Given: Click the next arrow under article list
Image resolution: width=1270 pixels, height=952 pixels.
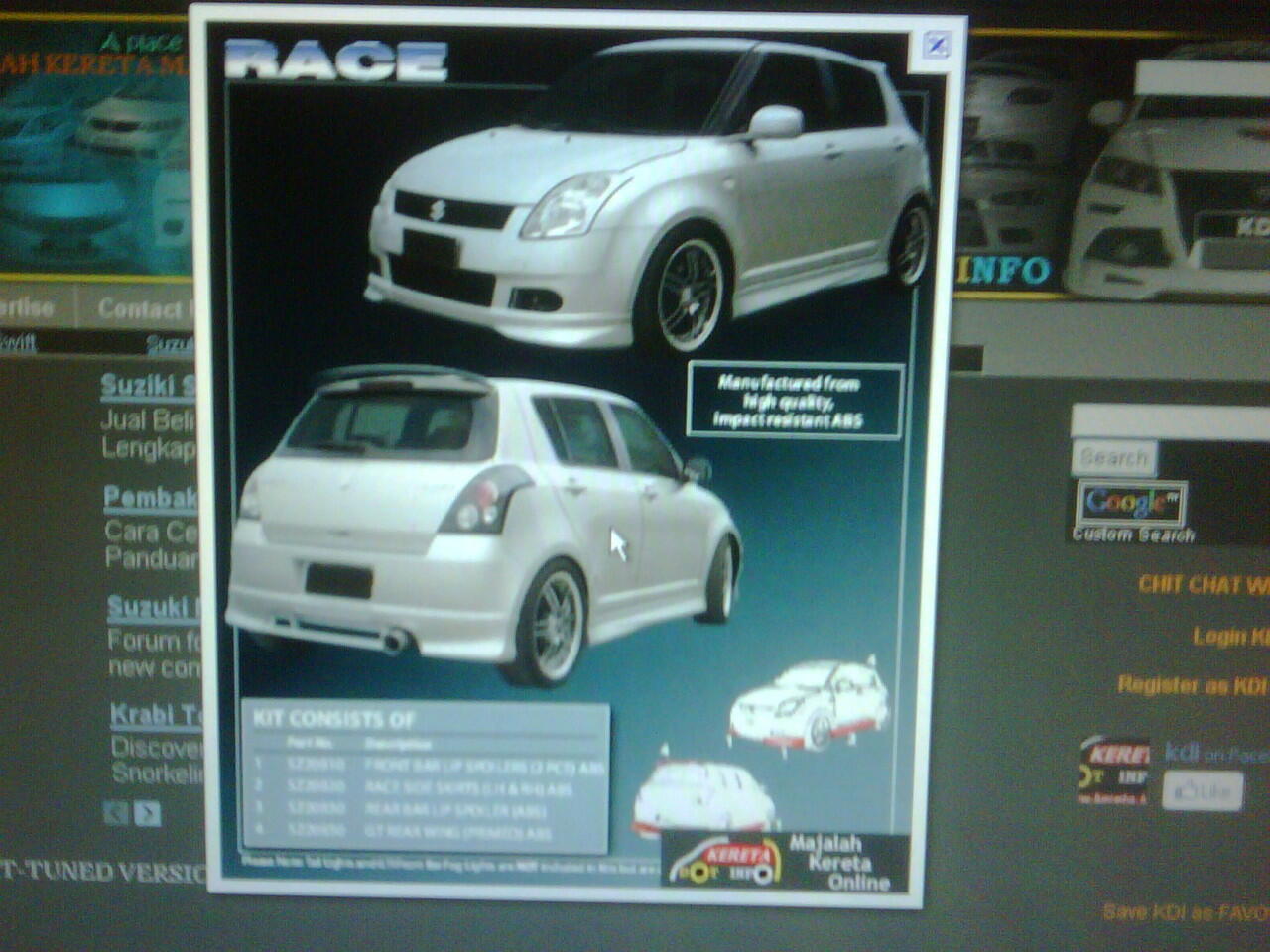Looking at the screenshot, I should [147, 814].
